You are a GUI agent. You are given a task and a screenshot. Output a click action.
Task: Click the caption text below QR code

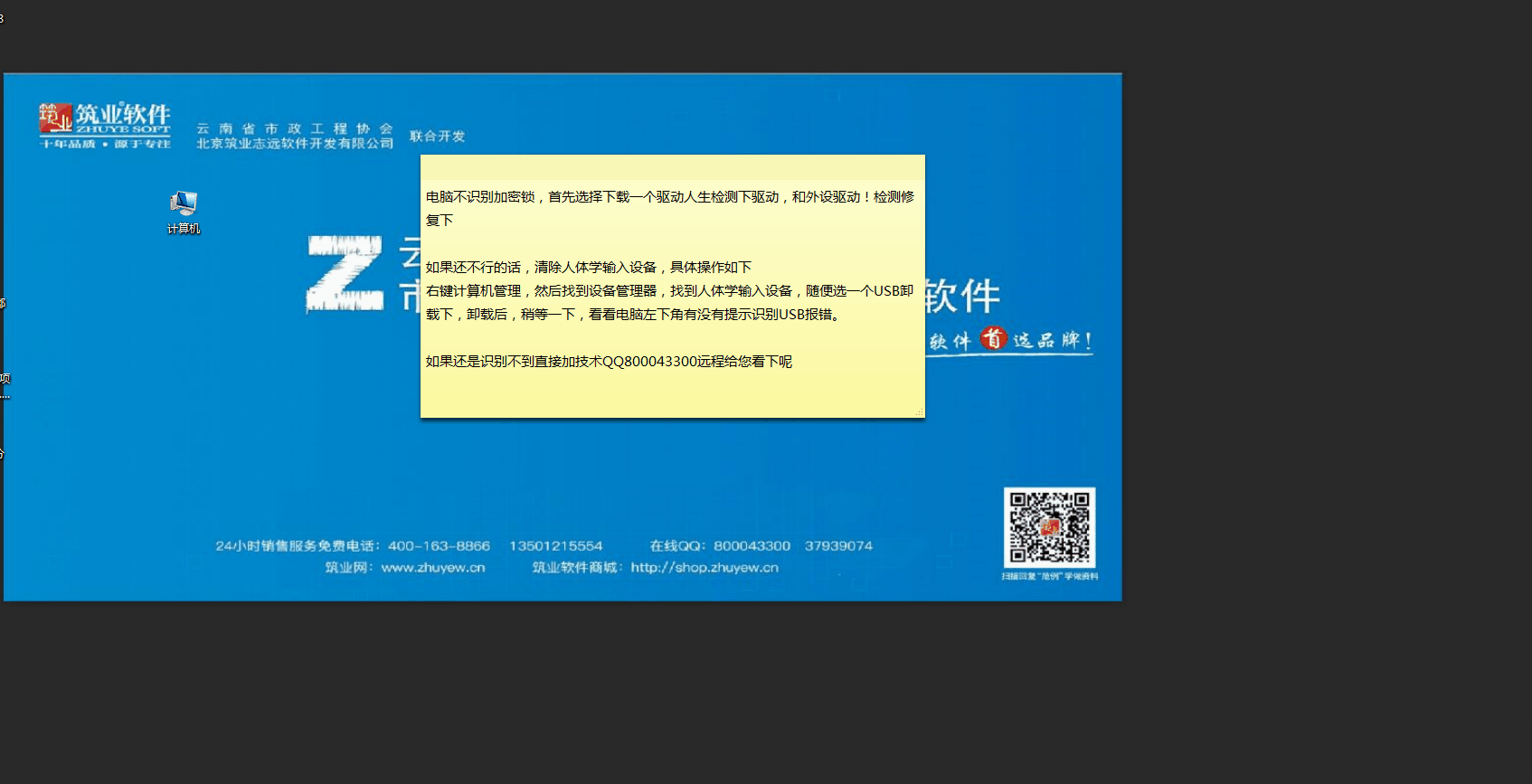(x=1049, y=576)
